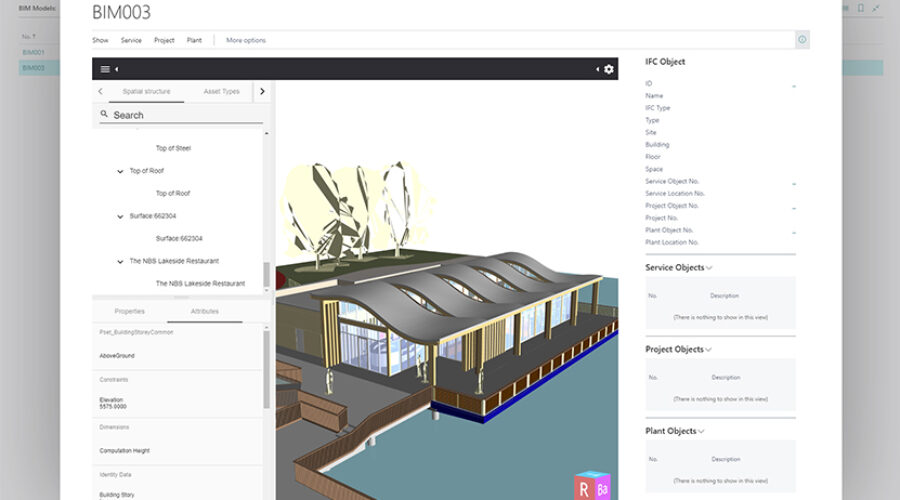Click the panel splitter handle below the tree

[181, 298]
